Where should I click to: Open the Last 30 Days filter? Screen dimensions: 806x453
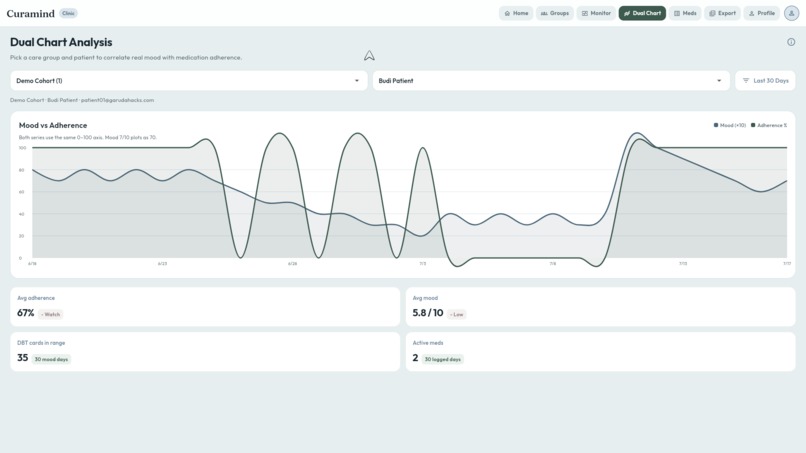pyautogui.click(x=765, y=81)
